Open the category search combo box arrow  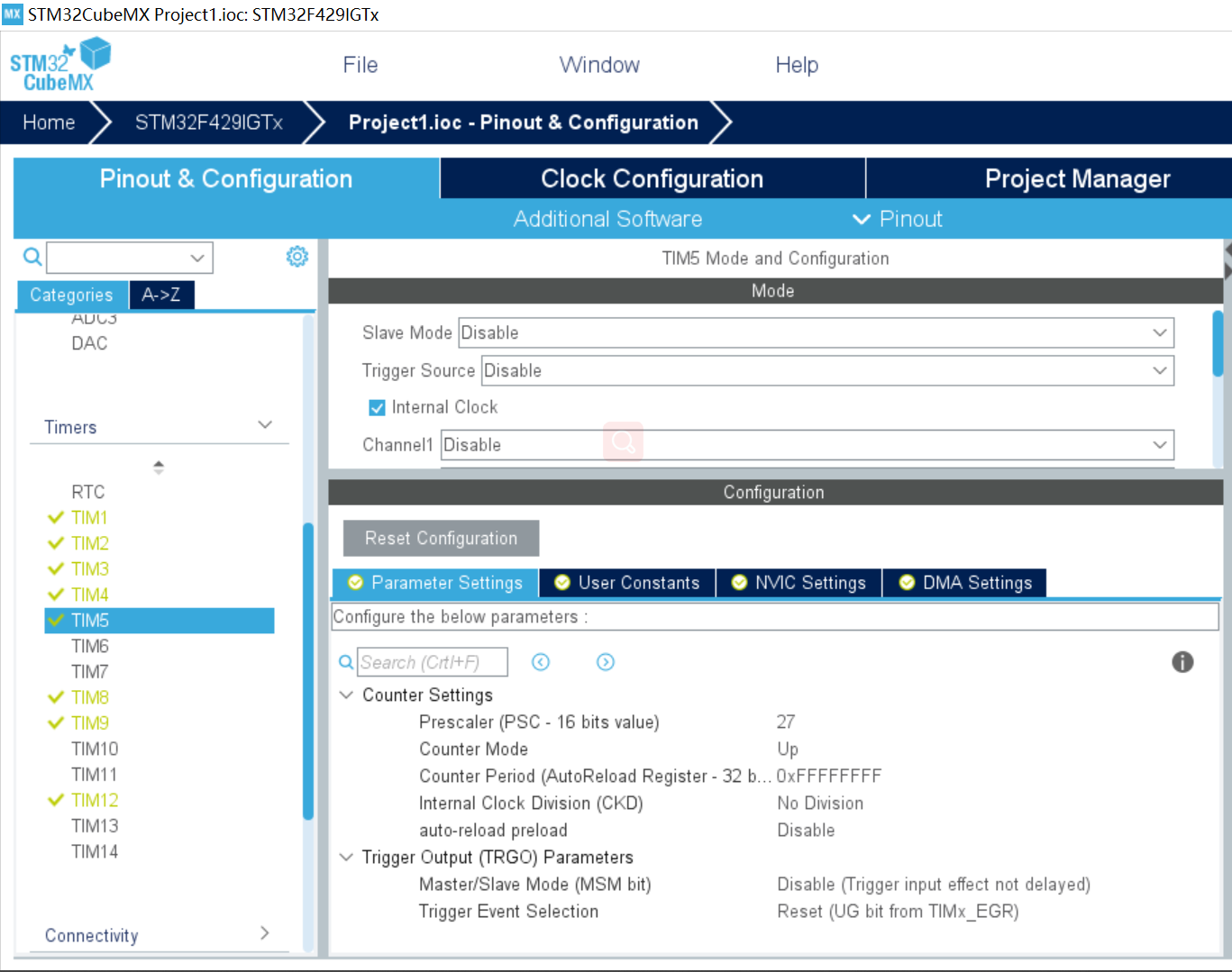point(197,258)
